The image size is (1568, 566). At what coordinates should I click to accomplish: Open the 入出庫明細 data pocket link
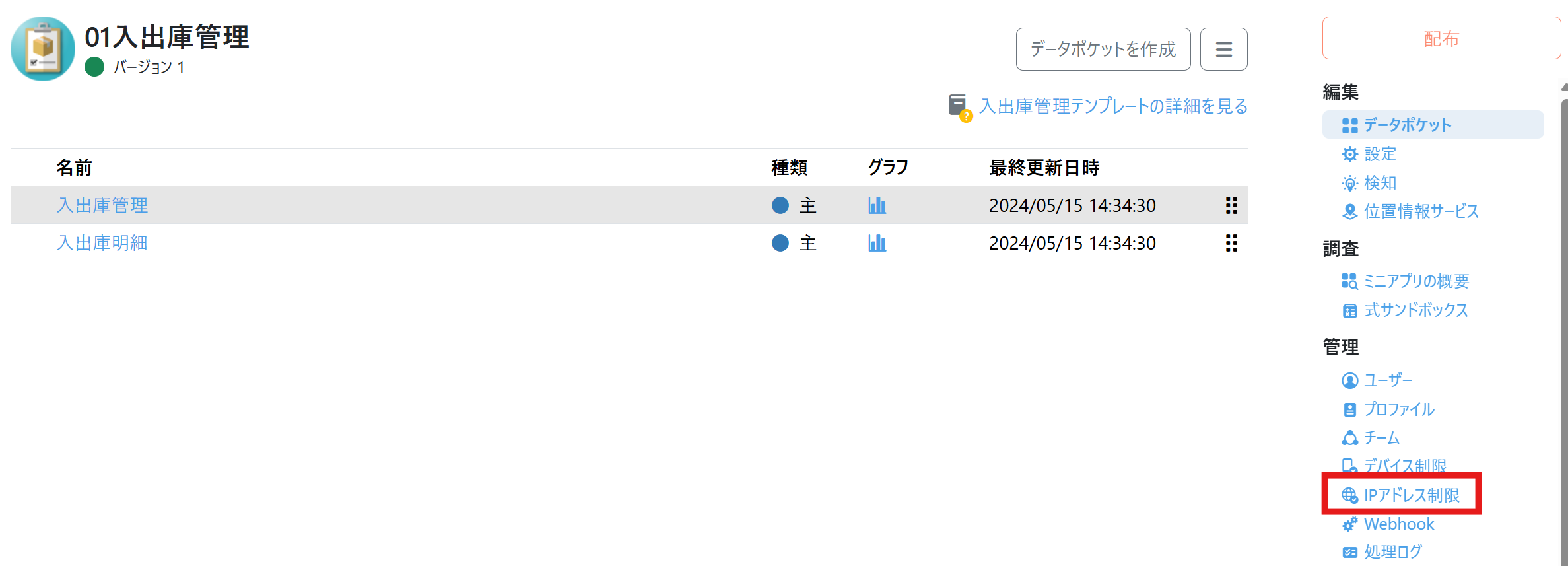click(x=102, y=243)
